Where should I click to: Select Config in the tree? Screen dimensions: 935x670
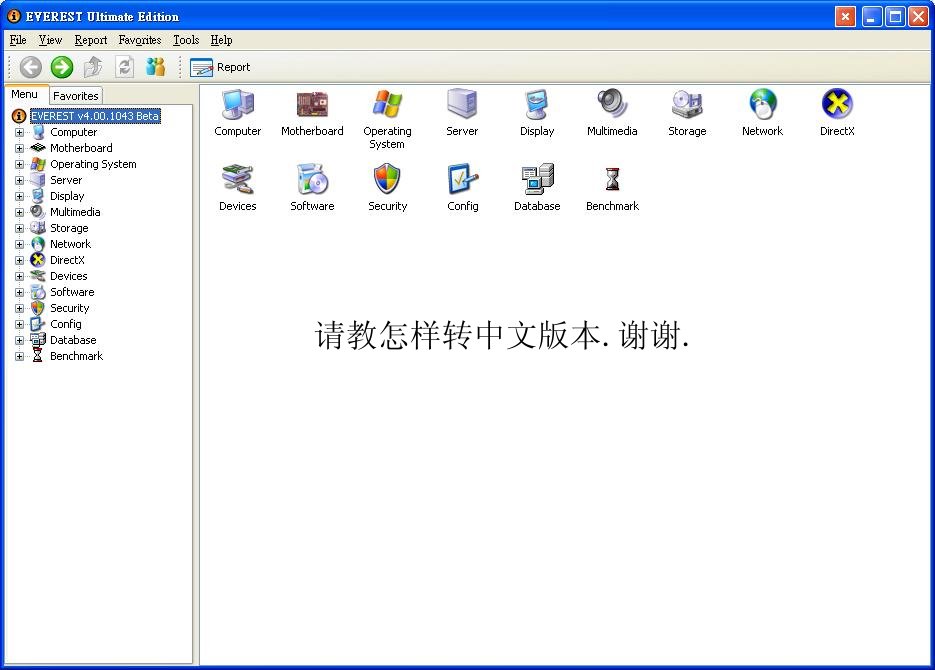(x=66, y=324)
